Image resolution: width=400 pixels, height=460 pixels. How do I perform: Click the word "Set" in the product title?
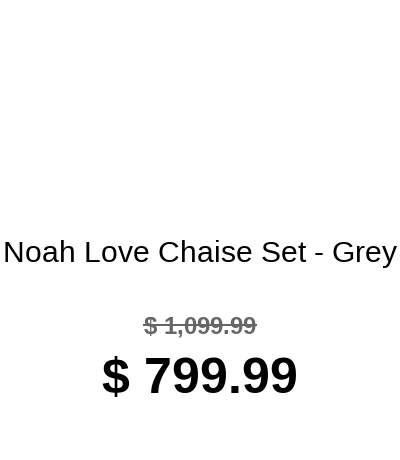(x=284, y=252)
